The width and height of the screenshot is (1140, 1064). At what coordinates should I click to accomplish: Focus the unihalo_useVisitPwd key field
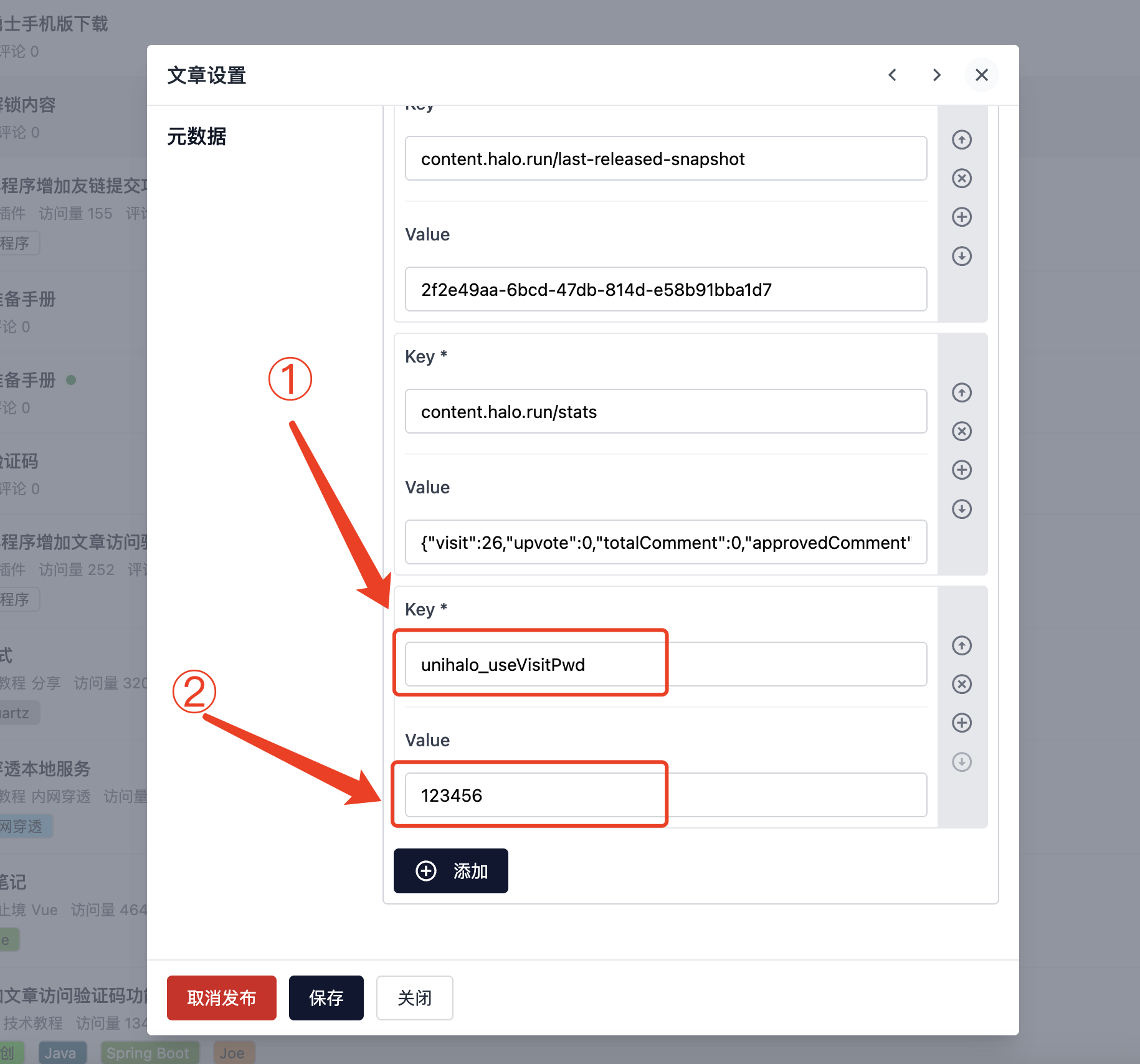point(665,664)
